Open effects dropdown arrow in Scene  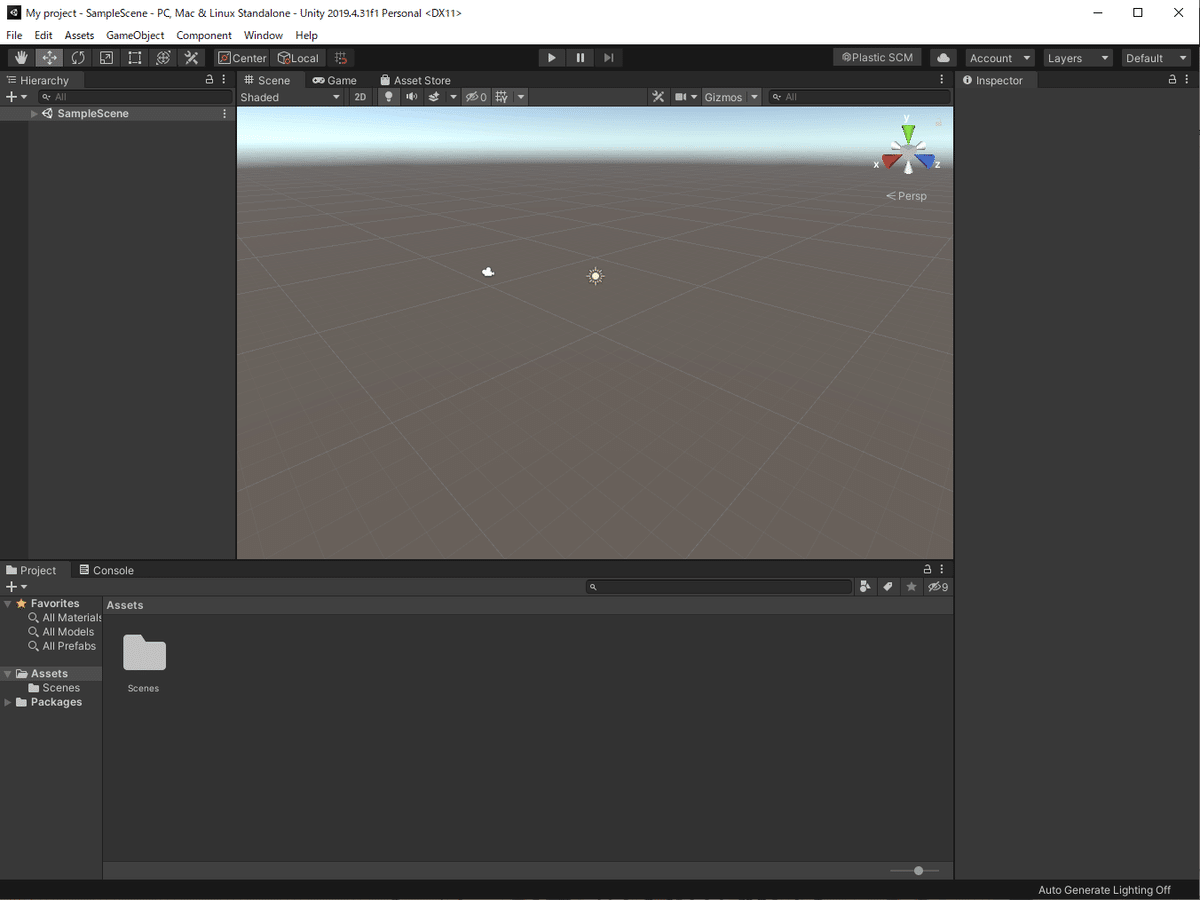[453, 97]
